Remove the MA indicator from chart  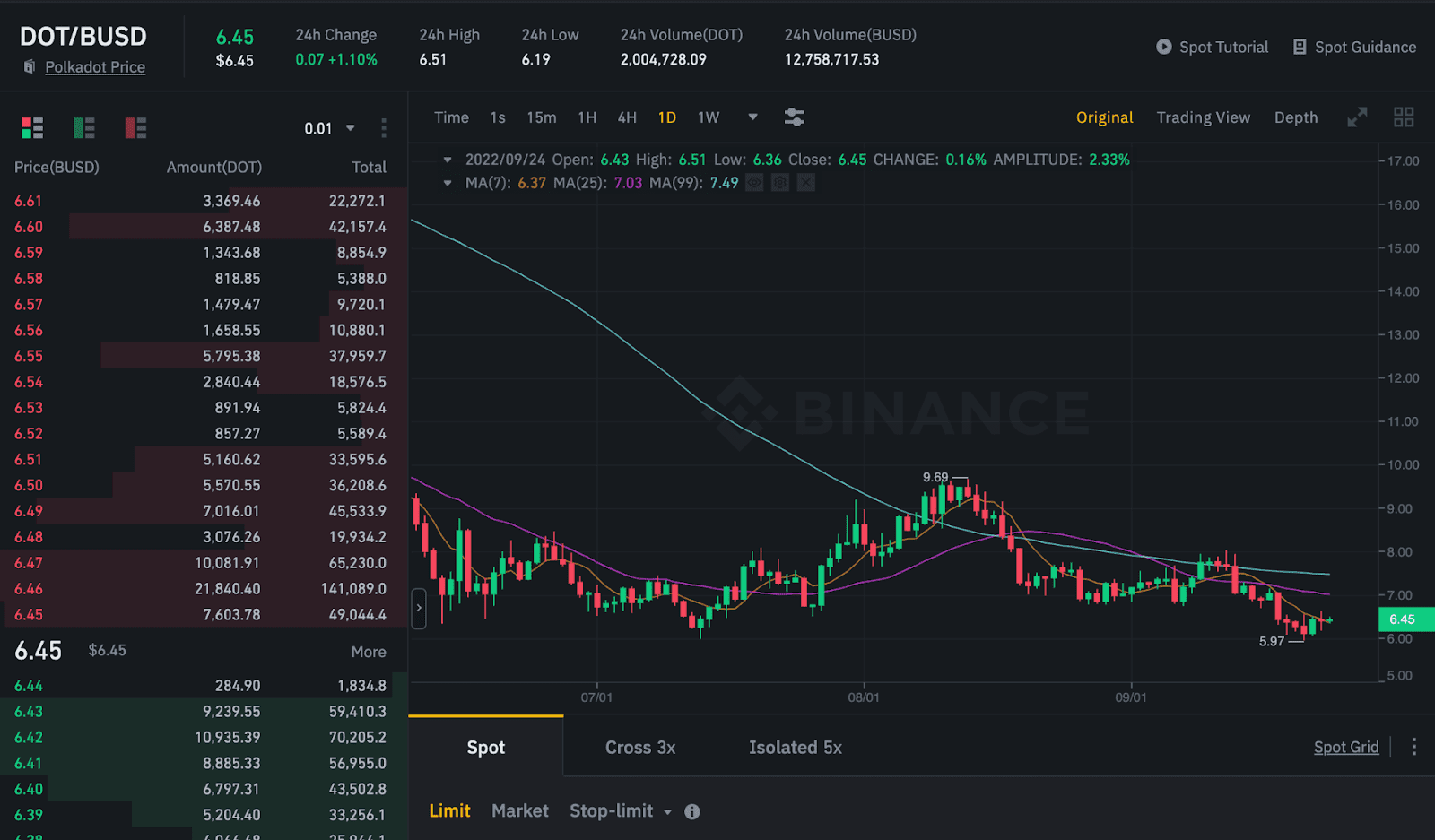[806, 183]
